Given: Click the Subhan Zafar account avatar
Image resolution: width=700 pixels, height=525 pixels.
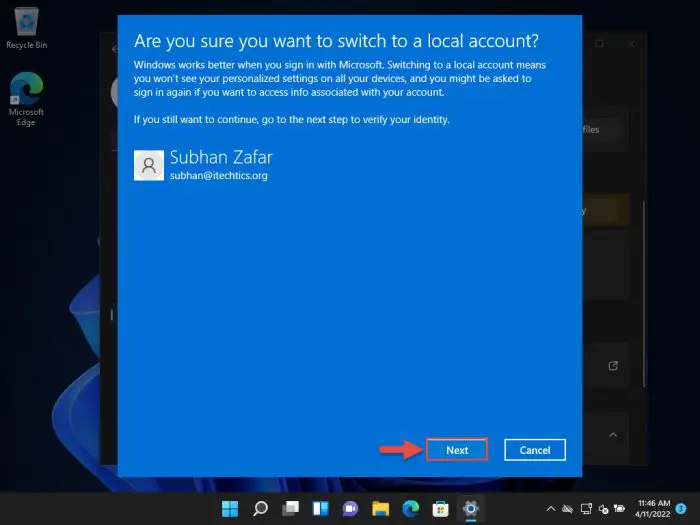Looking at the screenshot, I should (148, 165).
